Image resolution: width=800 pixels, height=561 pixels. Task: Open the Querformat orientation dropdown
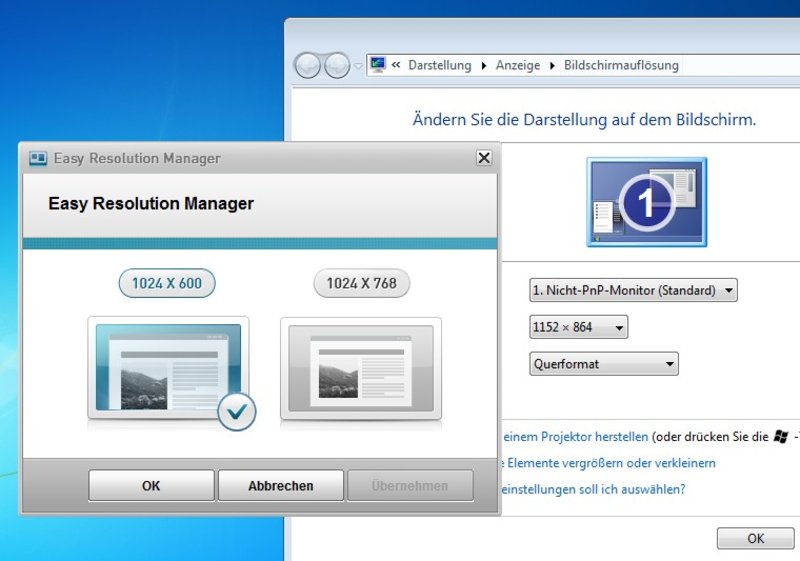point(604,364)
